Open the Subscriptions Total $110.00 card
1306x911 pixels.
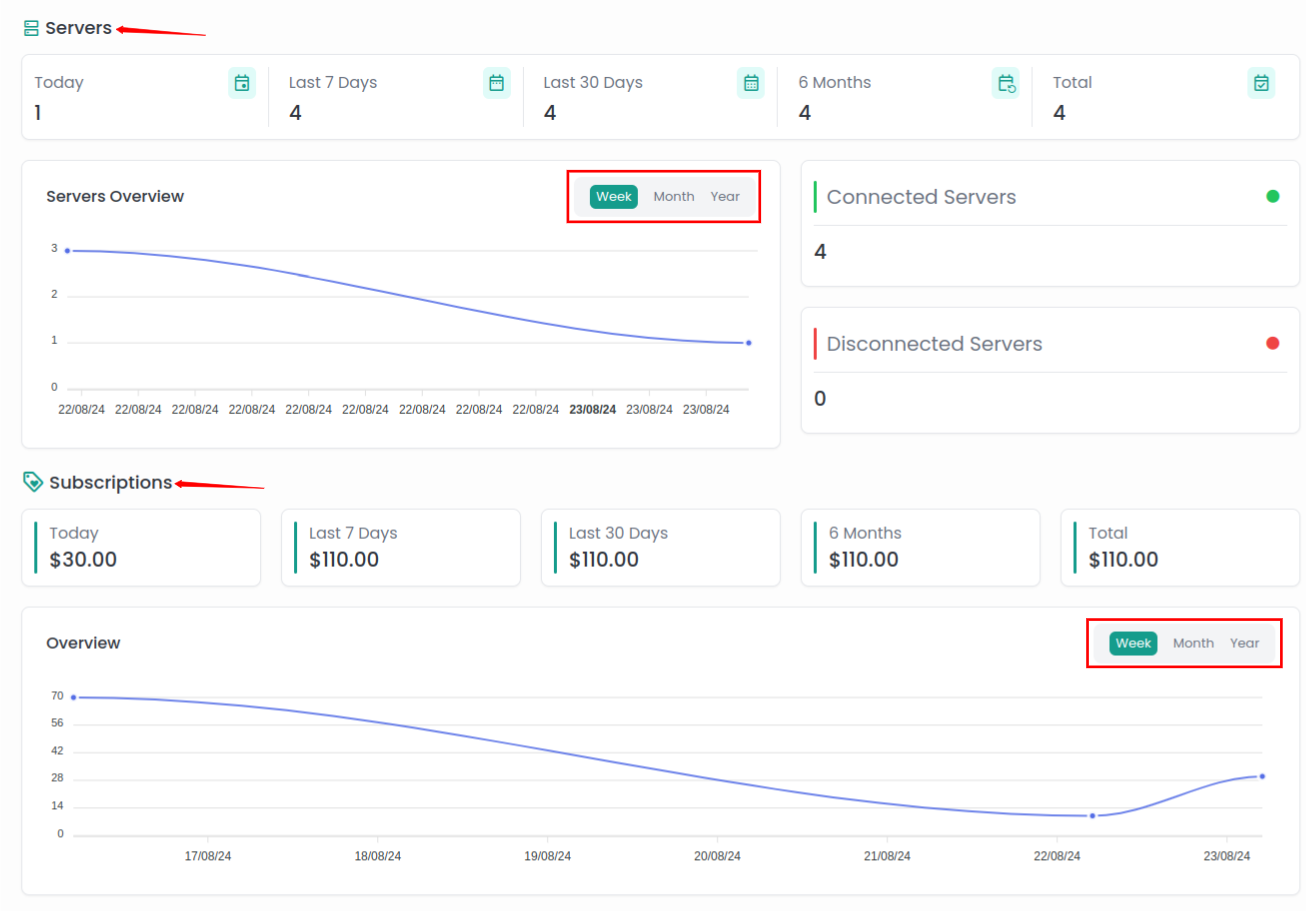(x=1180, y=548)
